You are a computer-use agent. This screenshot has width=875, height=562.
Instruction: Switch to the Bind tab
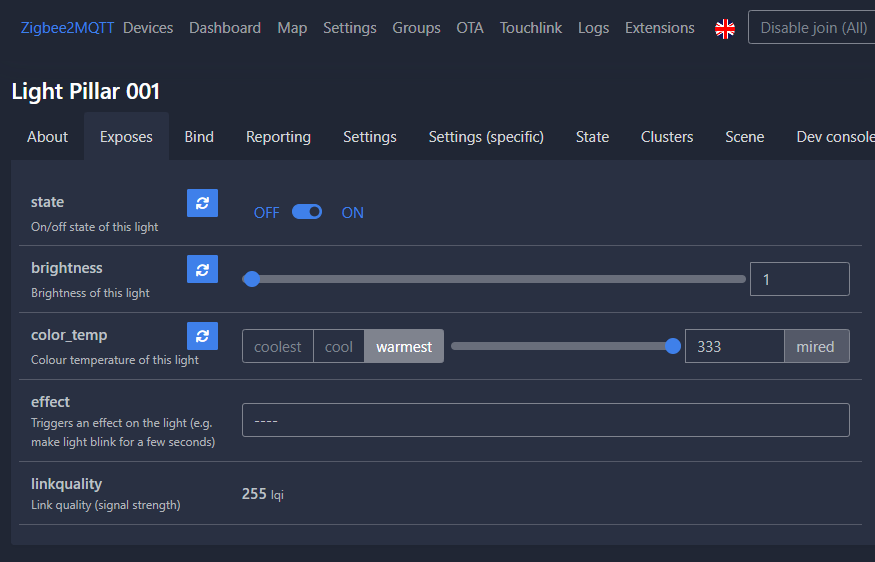click(199, 137)
